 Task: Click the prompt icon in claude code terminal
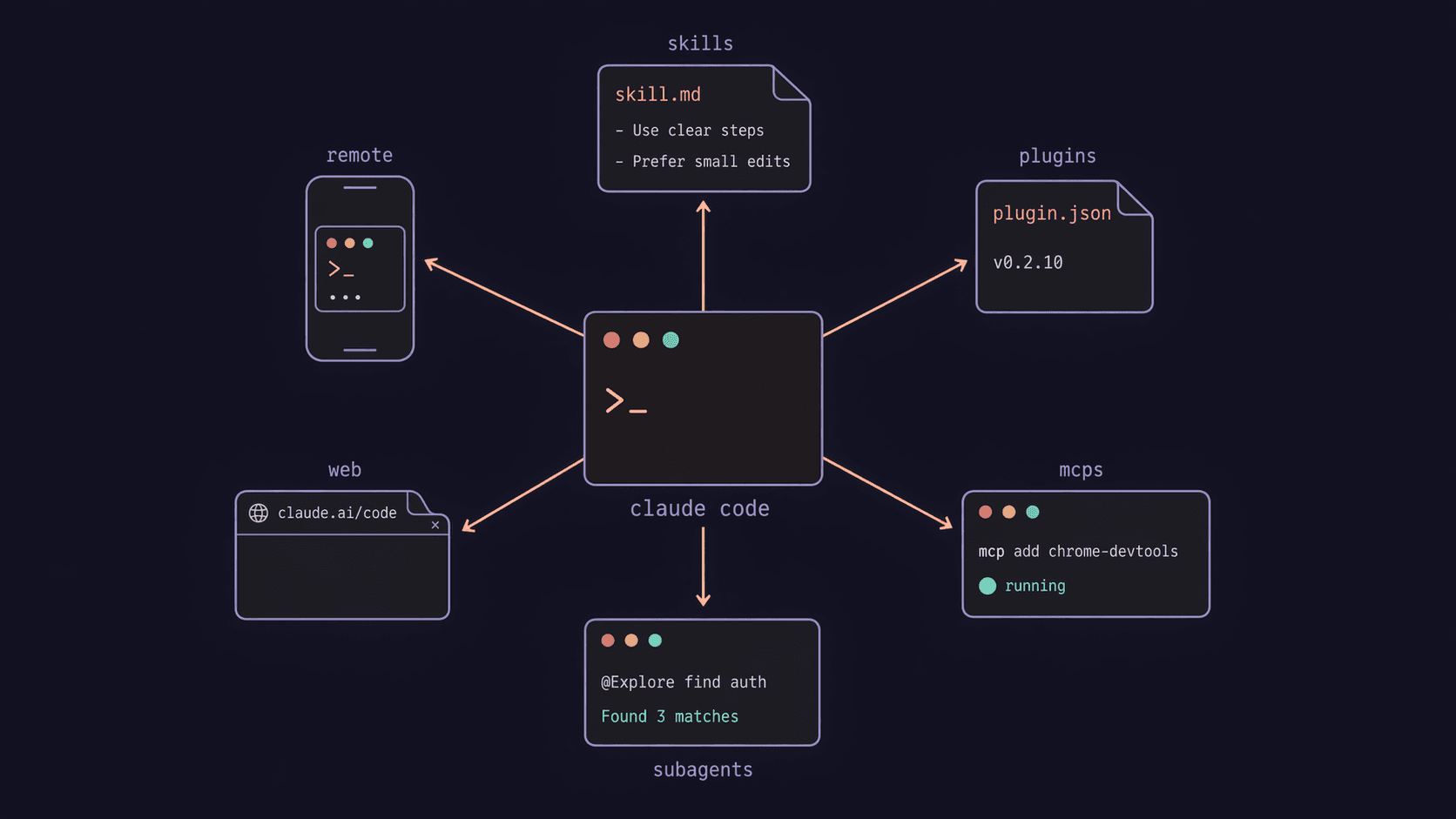626,400
